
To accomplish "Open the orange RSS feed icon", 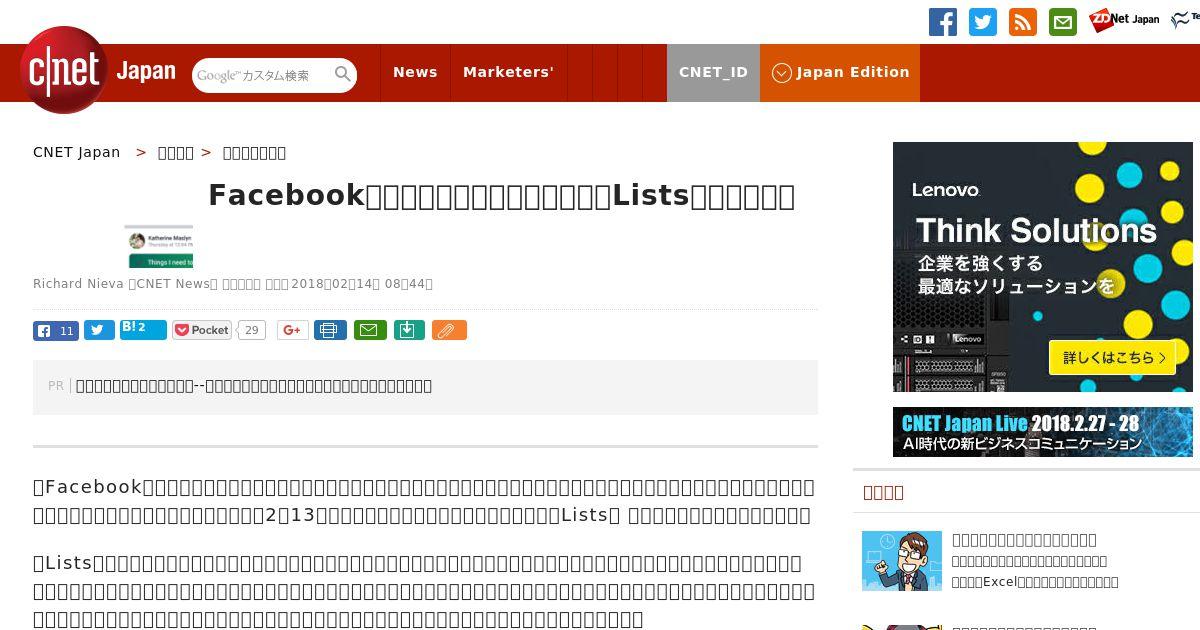I will click(x=1023, y=22).
